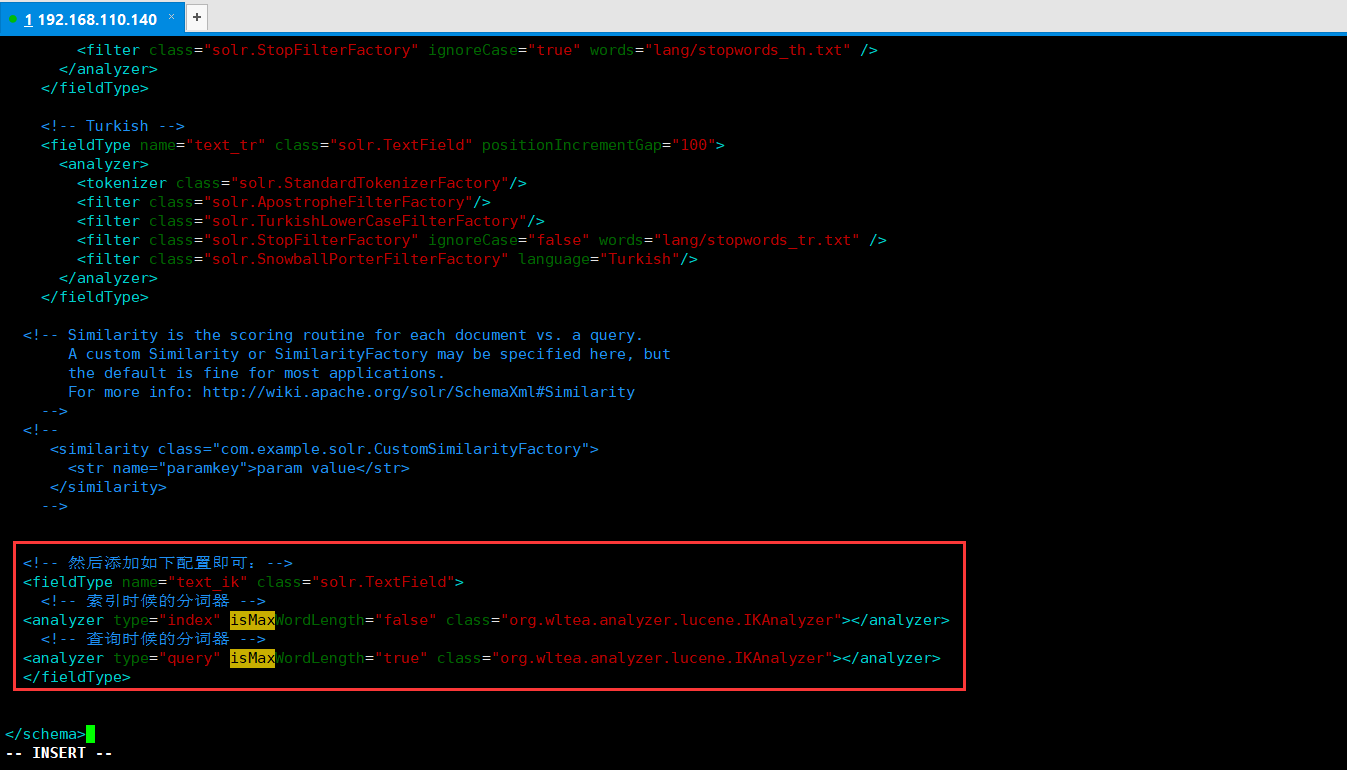The width and height of the screenshot is (1347, 770).
Task: Click "solr.ApostropheFilterFactory" class value
Action: (338, 202)
